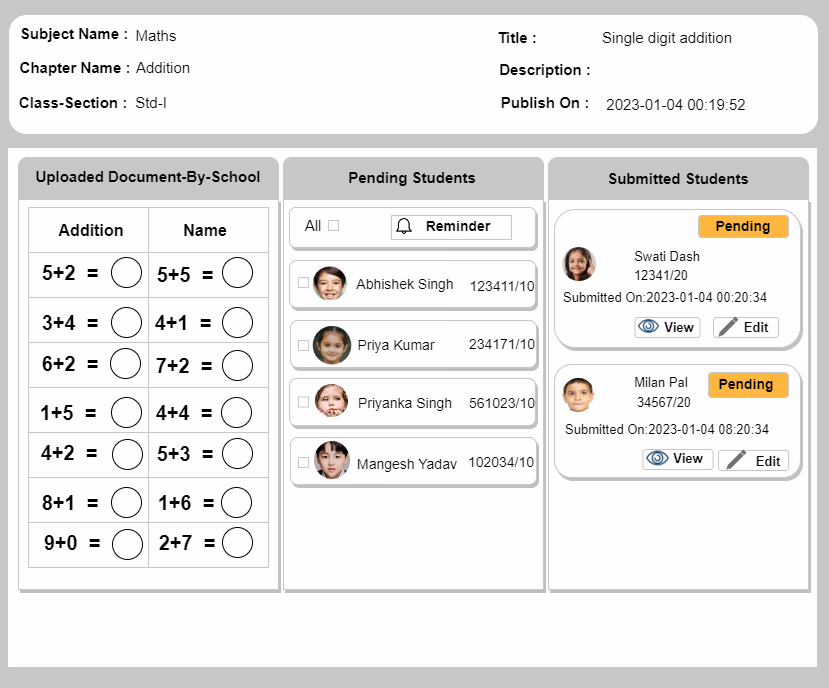Screen dimensions: 829x688
Task: Click the name Milan Pal
Action: 661,382
